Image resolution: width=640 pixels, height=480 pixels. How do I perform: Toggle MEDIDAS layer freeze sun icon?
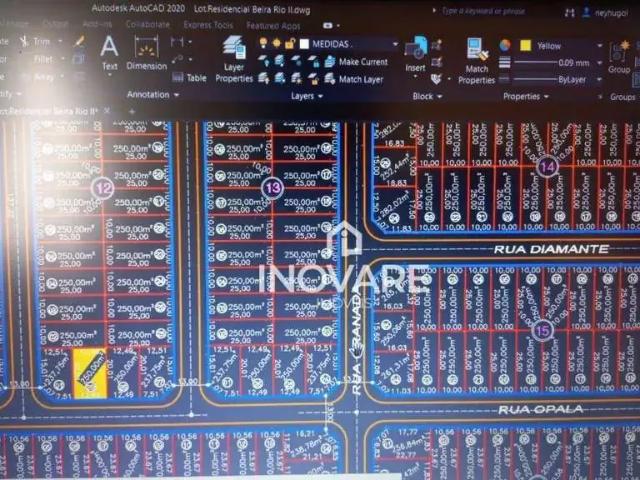point(277,43)
